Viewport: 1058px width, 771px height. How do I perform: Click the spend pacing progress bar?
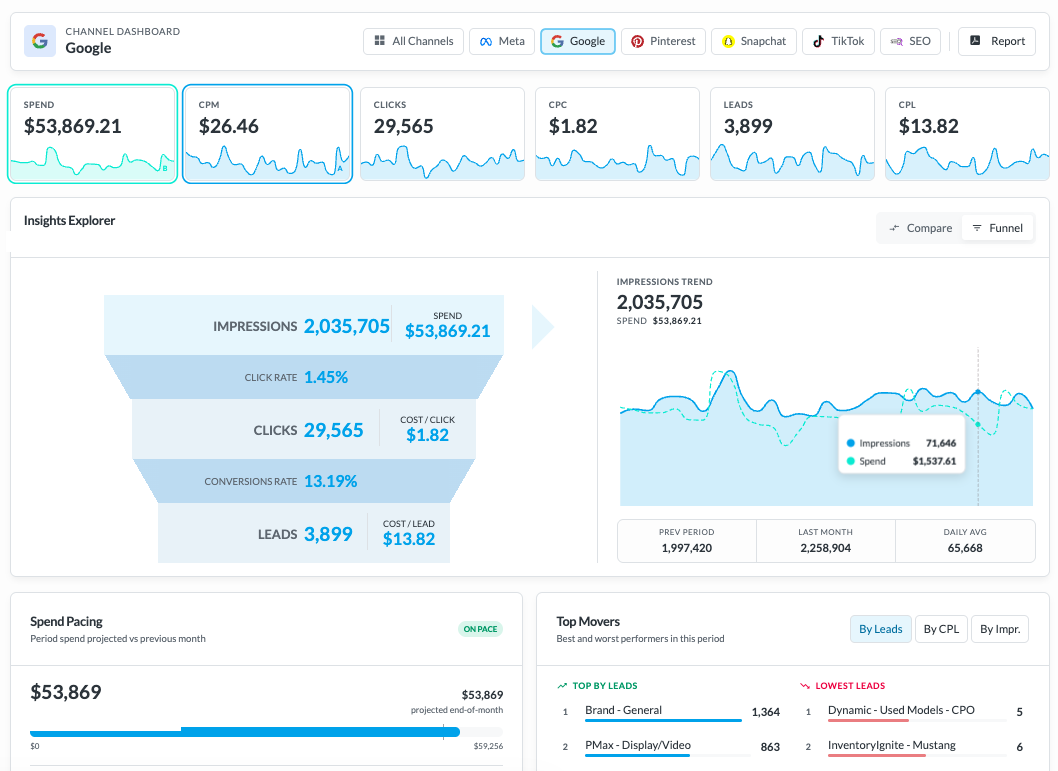(267, 732)
